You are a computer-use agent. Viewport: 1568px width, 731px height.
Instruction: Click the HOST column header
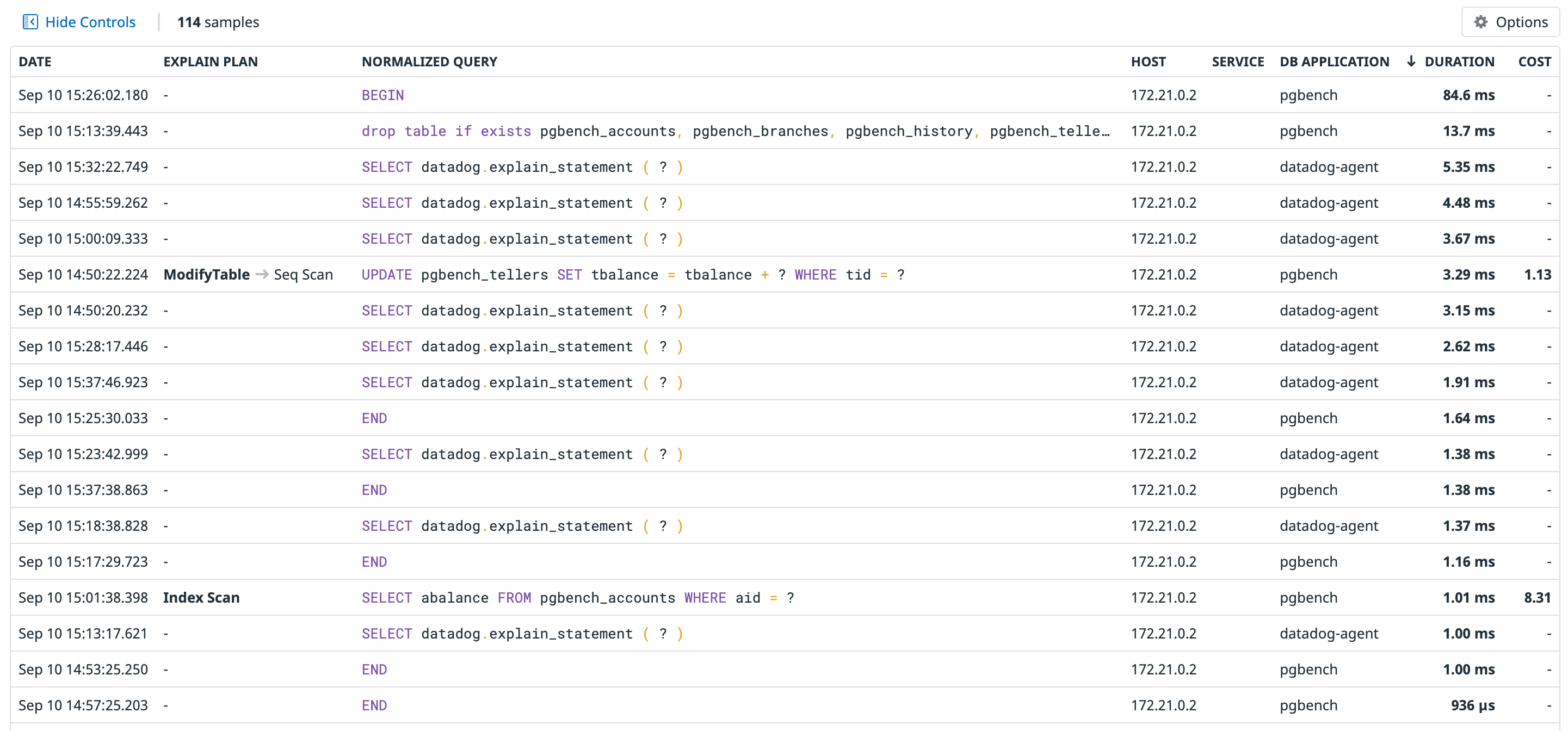coord(1148,61)
